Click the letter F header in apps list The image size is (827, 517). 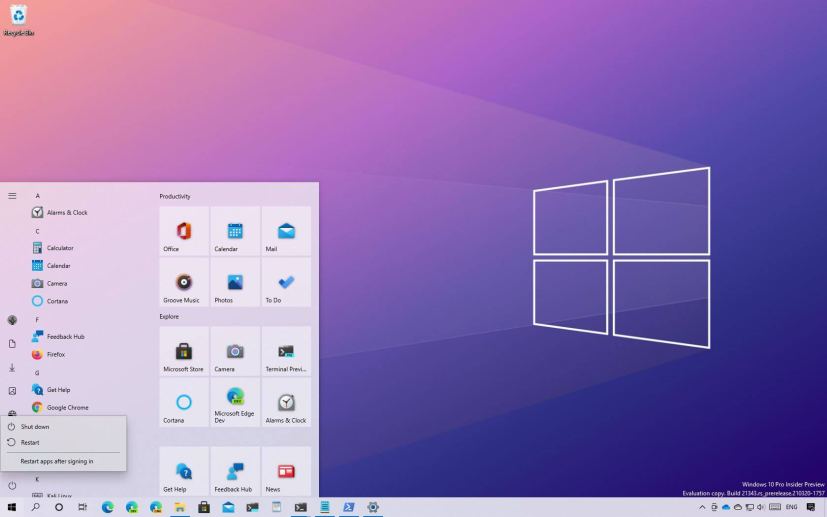pyautogui.click(x=37, y=320)
